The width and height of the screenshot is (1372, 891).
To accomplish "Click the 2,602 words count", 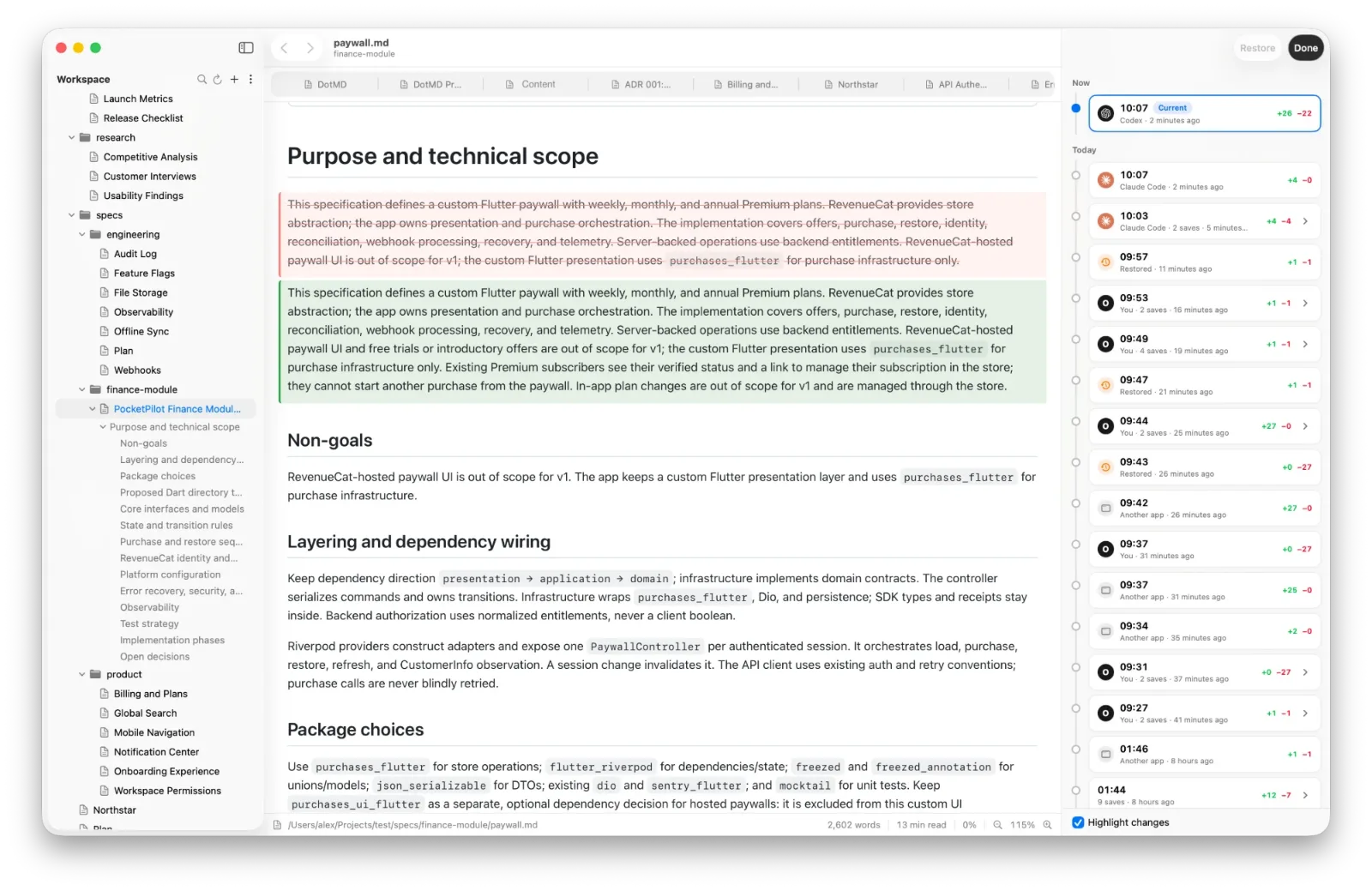I will click(853, 825).
